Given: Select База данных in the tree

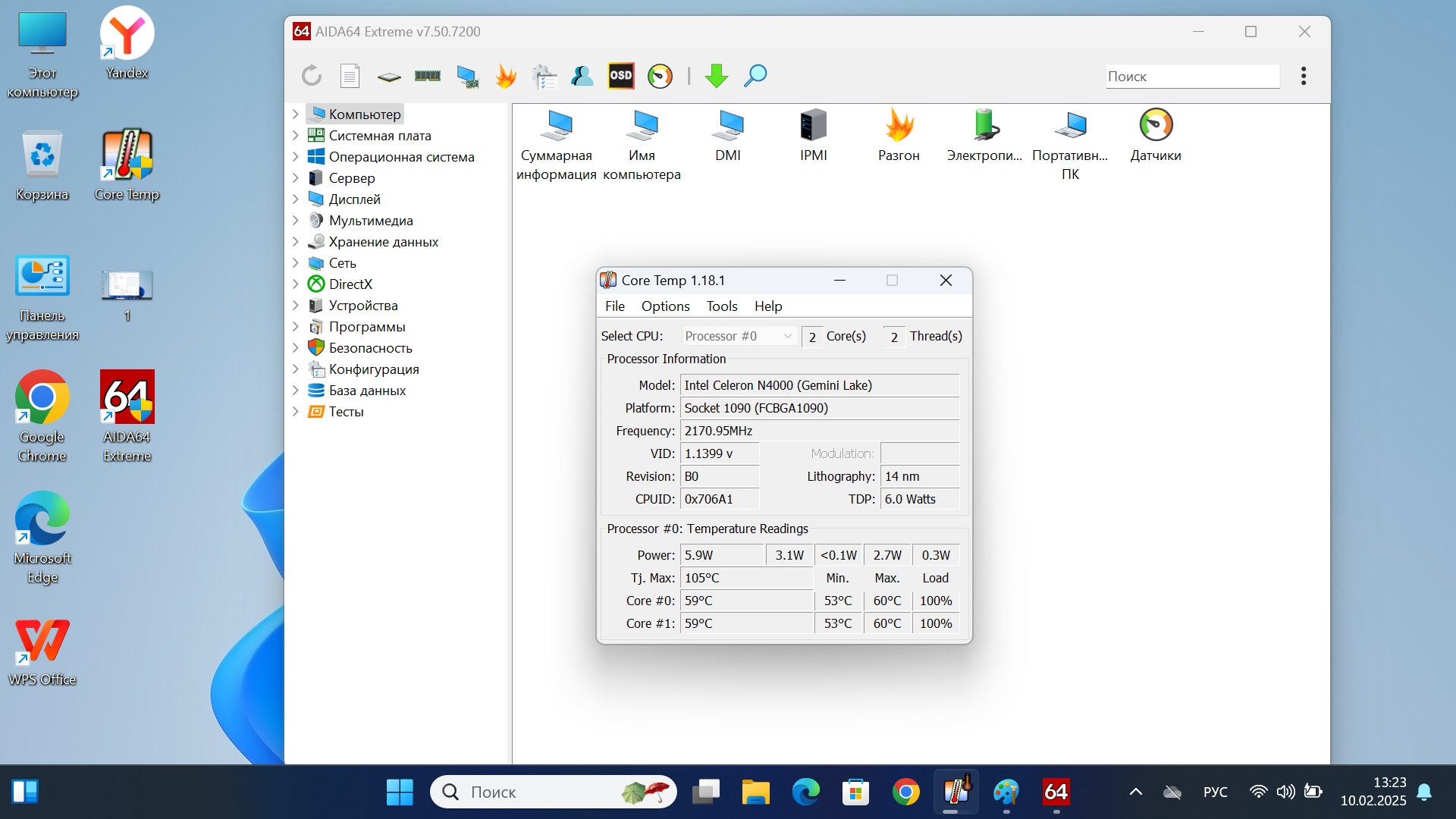Looking at the screenshot, I should [x=367, y=390].
